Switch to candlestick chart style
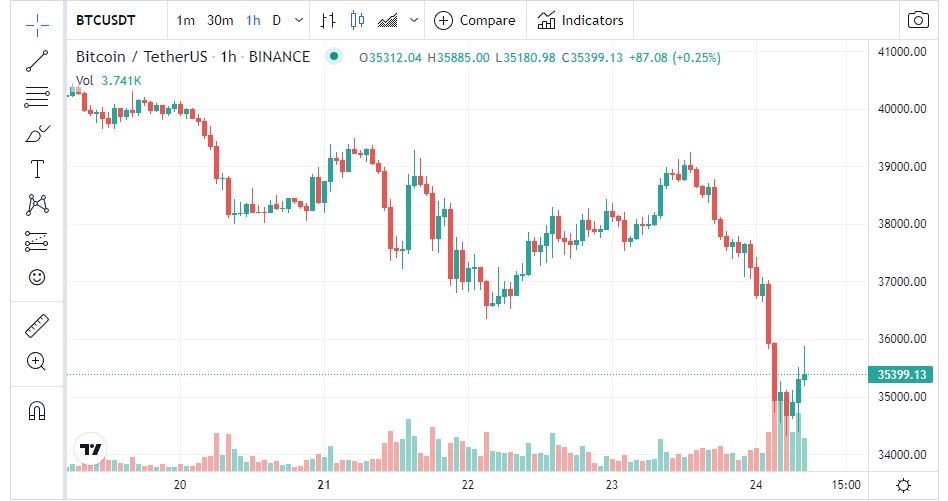Image resolution: width=948 pixels, height=501 pixels. coord(357,21)
